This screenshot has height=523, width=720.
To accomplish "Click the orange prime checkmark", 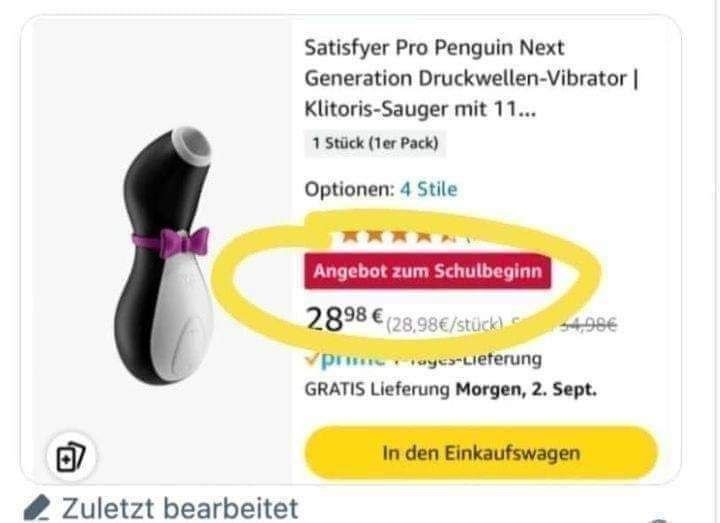I will (312, 359).
